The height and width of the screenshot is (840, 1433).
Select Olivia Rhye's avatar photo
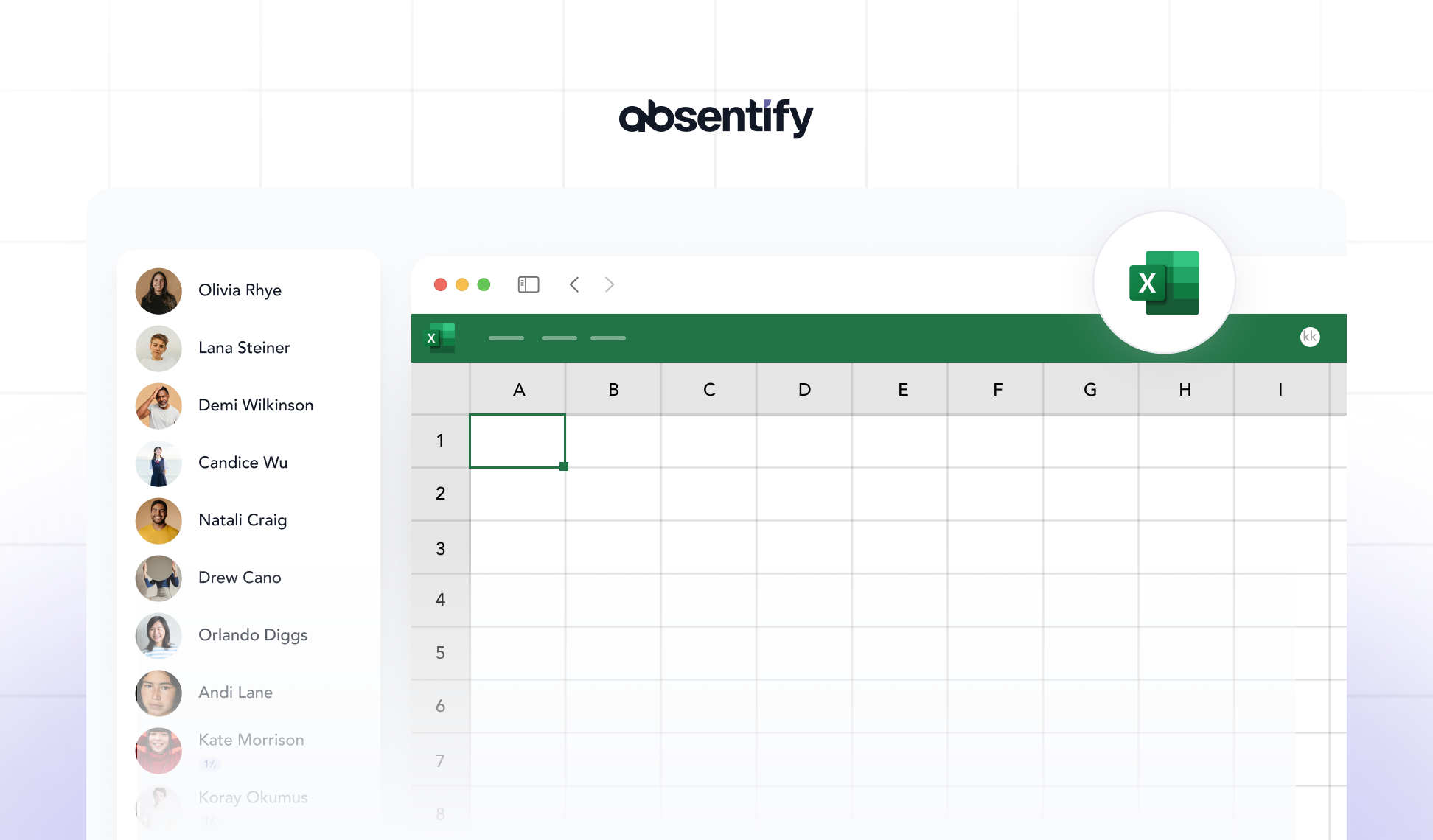pyautogui.click(x=158, y=290)
